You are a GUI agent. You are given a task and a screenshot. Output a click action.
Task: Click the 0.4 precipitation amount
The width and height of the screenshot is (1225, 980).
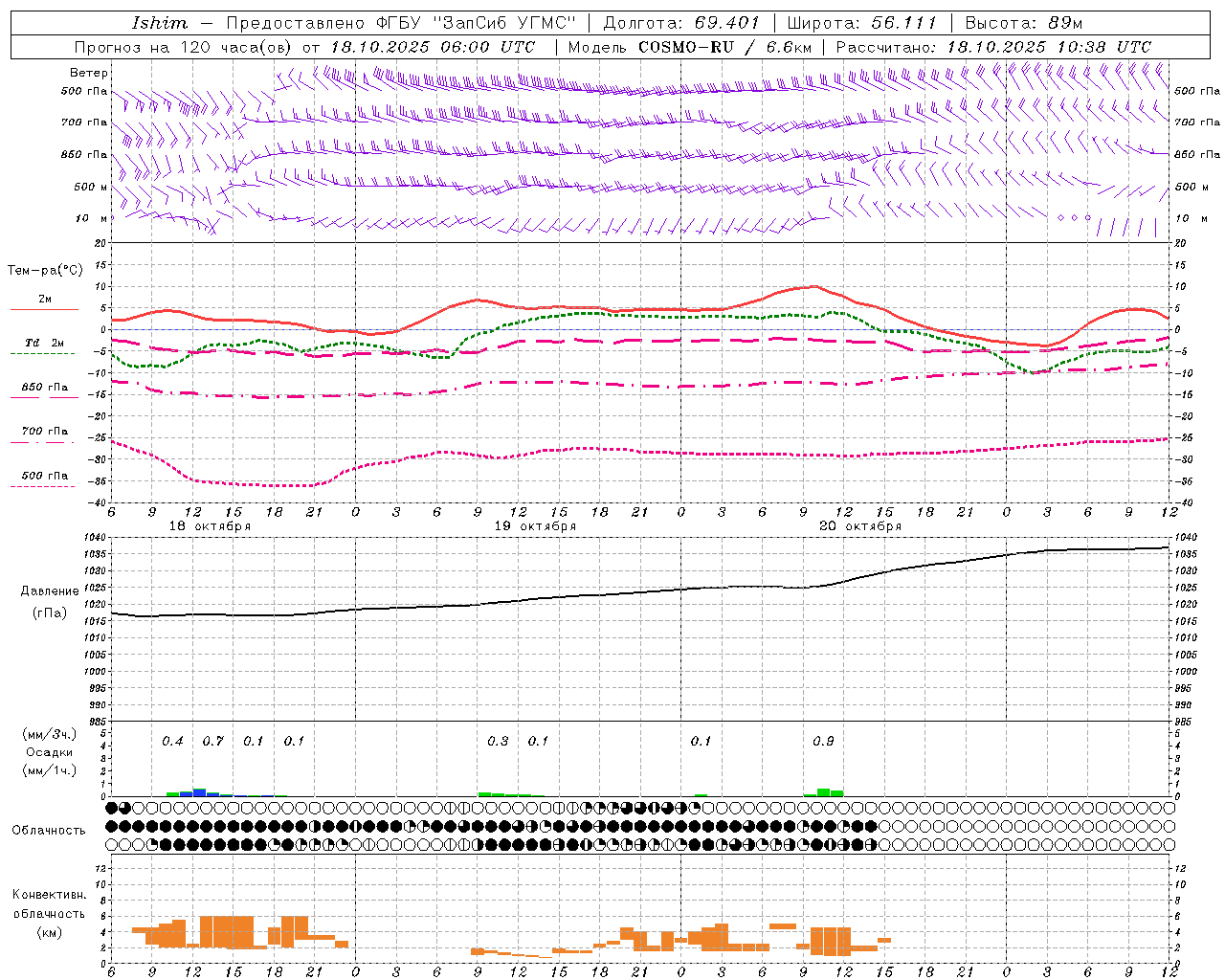(x=172, y=741)
